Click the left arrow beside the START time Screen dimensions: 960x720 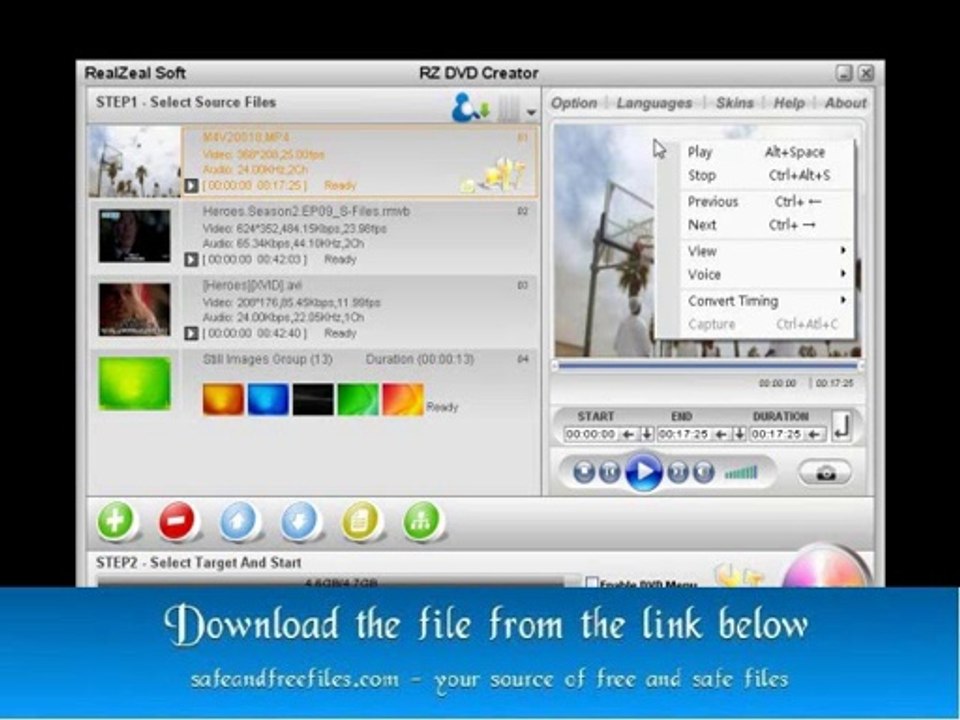[628, 435]
